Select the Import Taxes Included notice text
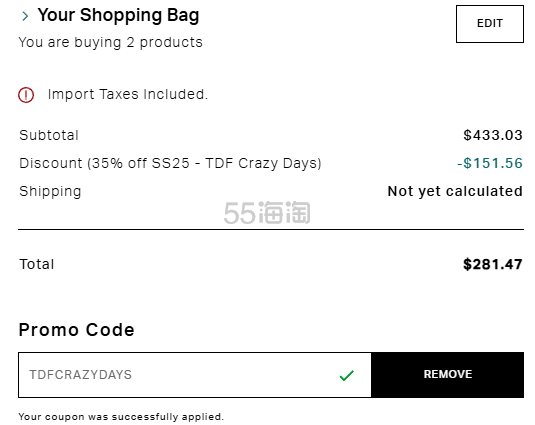Screen dimensions: 535x425 tap(128, 94)
